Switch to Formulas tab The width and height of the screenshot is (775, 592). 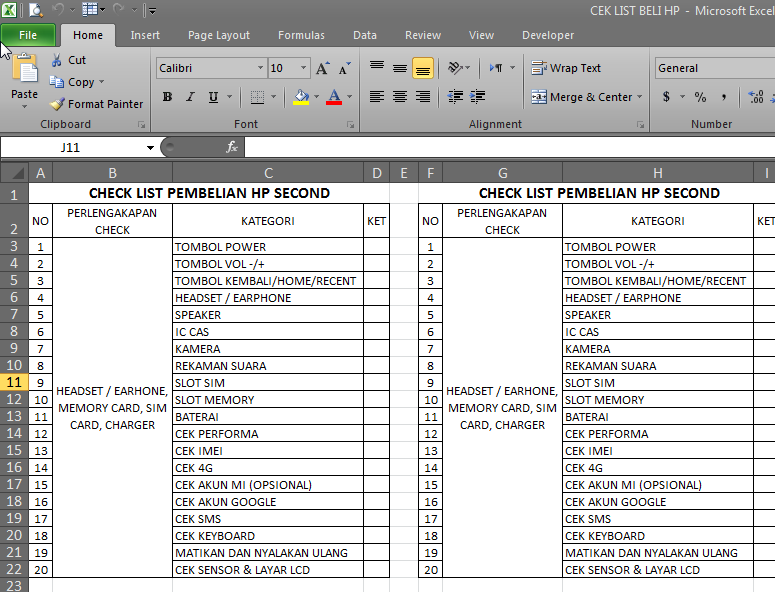(301, 35)
